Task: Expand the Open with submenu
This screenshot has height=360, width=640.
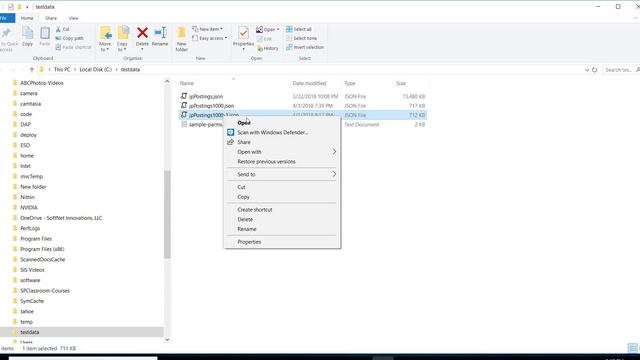Action: point(282,152)
